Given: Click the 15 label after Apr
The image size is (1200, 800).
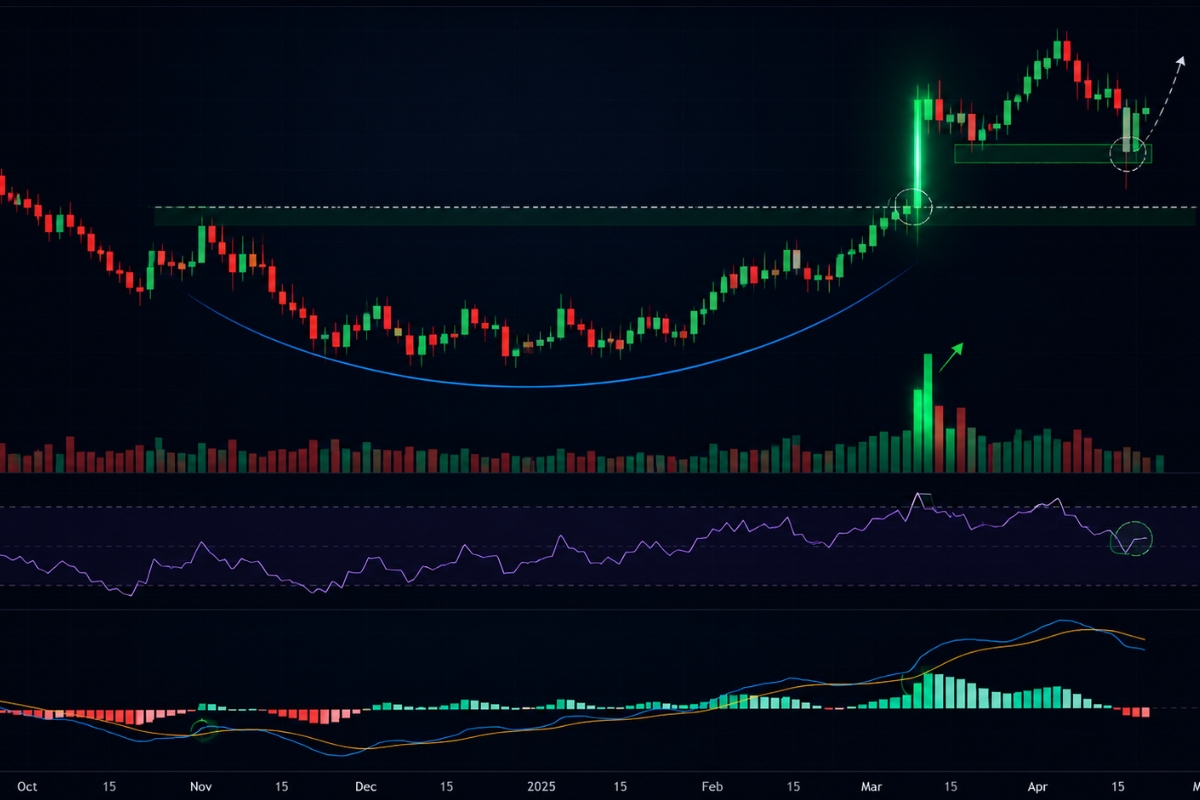Looking at the screenshot, I should point(1119,786).
